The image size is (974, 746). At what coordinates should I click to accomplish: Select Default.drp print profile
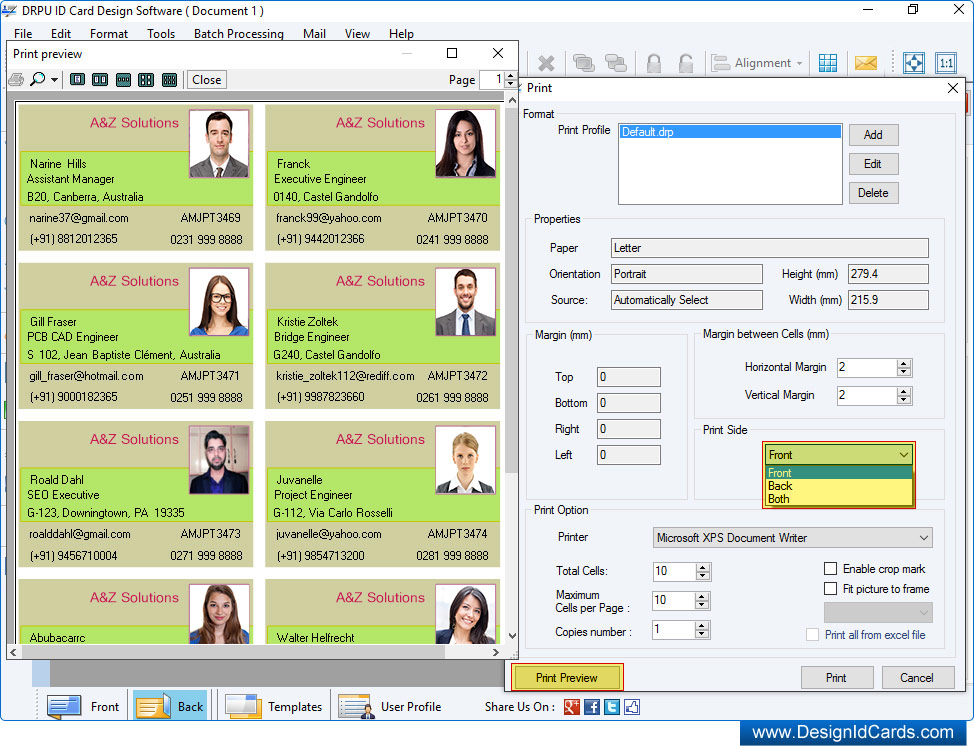point(730,132)
